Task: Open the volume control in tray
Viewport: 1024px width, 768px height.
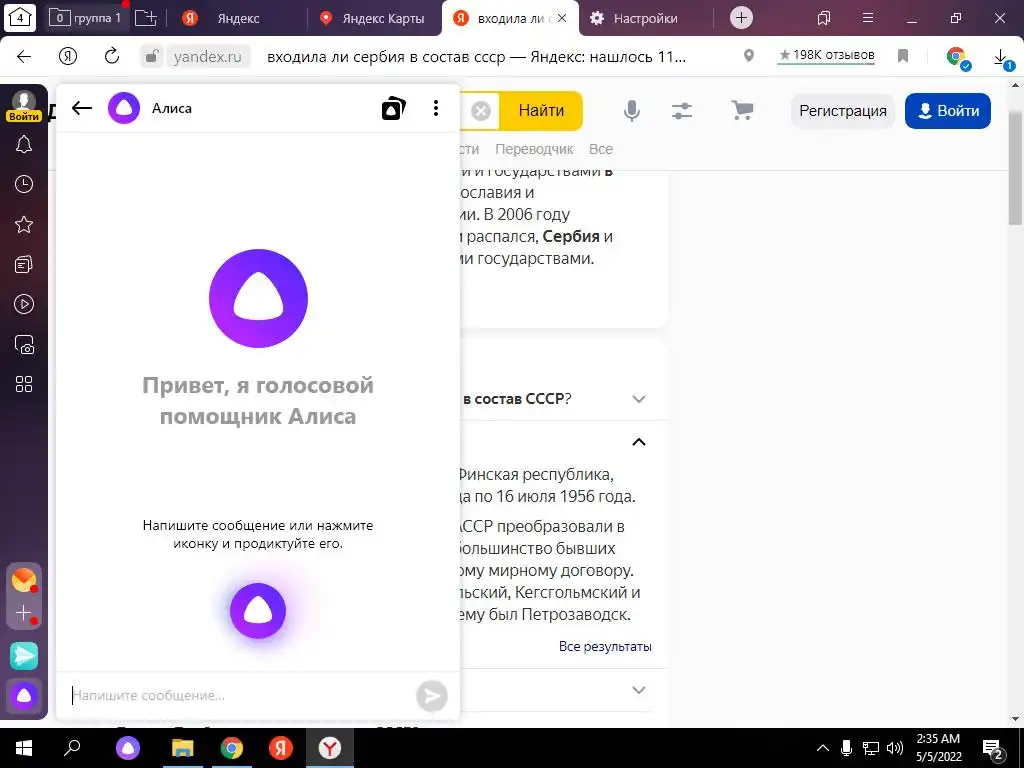Action: 895,748
